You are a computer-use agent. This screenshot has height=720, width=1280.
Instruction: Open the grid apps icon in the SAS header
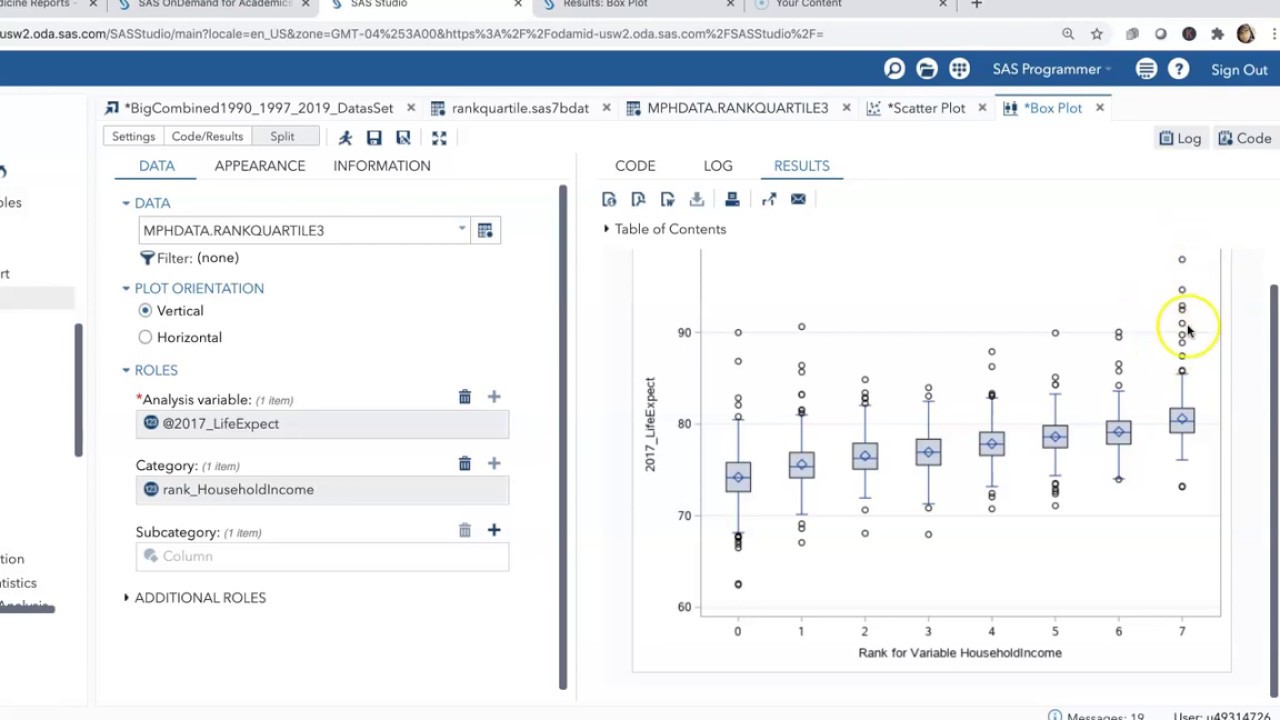point(959,69)
